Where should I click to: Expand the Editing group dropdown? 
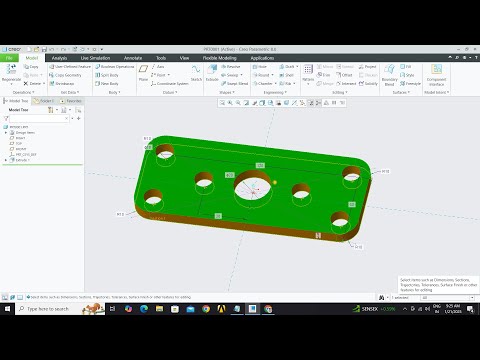coord(340,92)
